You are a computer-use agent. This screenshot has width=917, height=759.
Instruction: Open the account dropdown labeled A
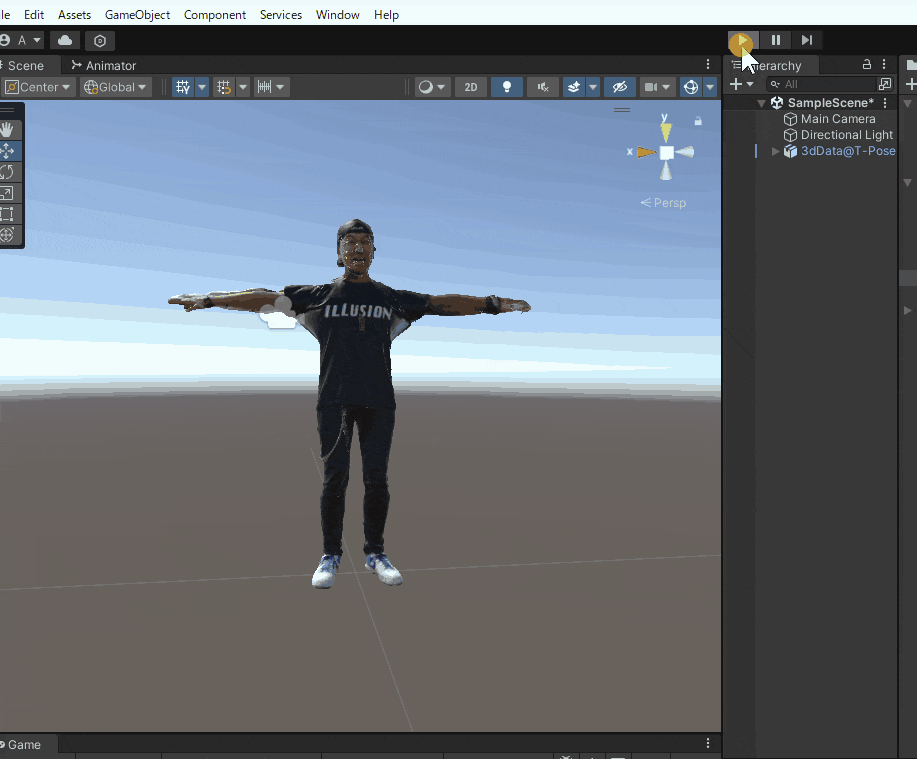coord(22,40)
